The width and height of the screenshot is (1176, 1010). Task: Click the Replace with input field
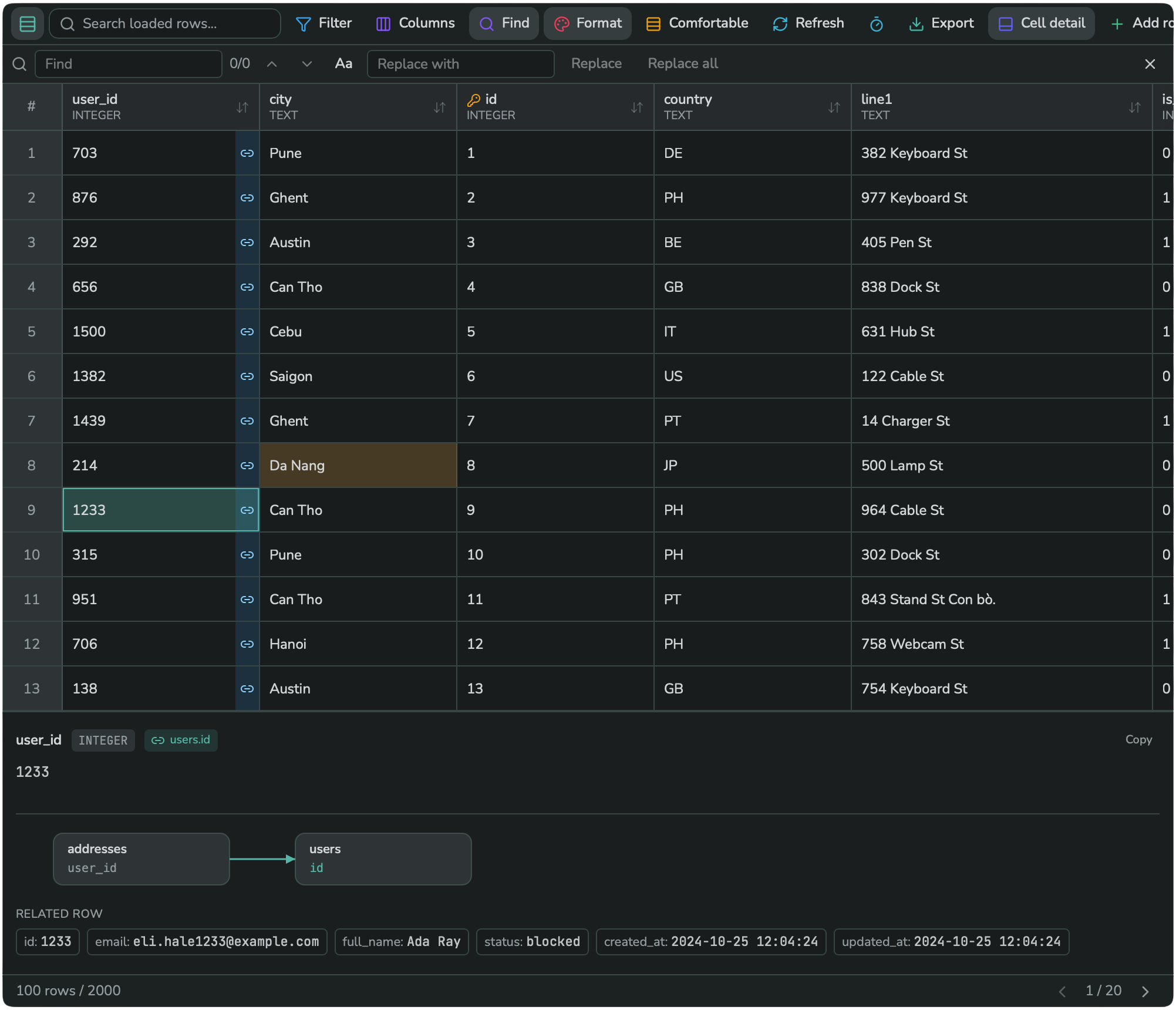461,64
